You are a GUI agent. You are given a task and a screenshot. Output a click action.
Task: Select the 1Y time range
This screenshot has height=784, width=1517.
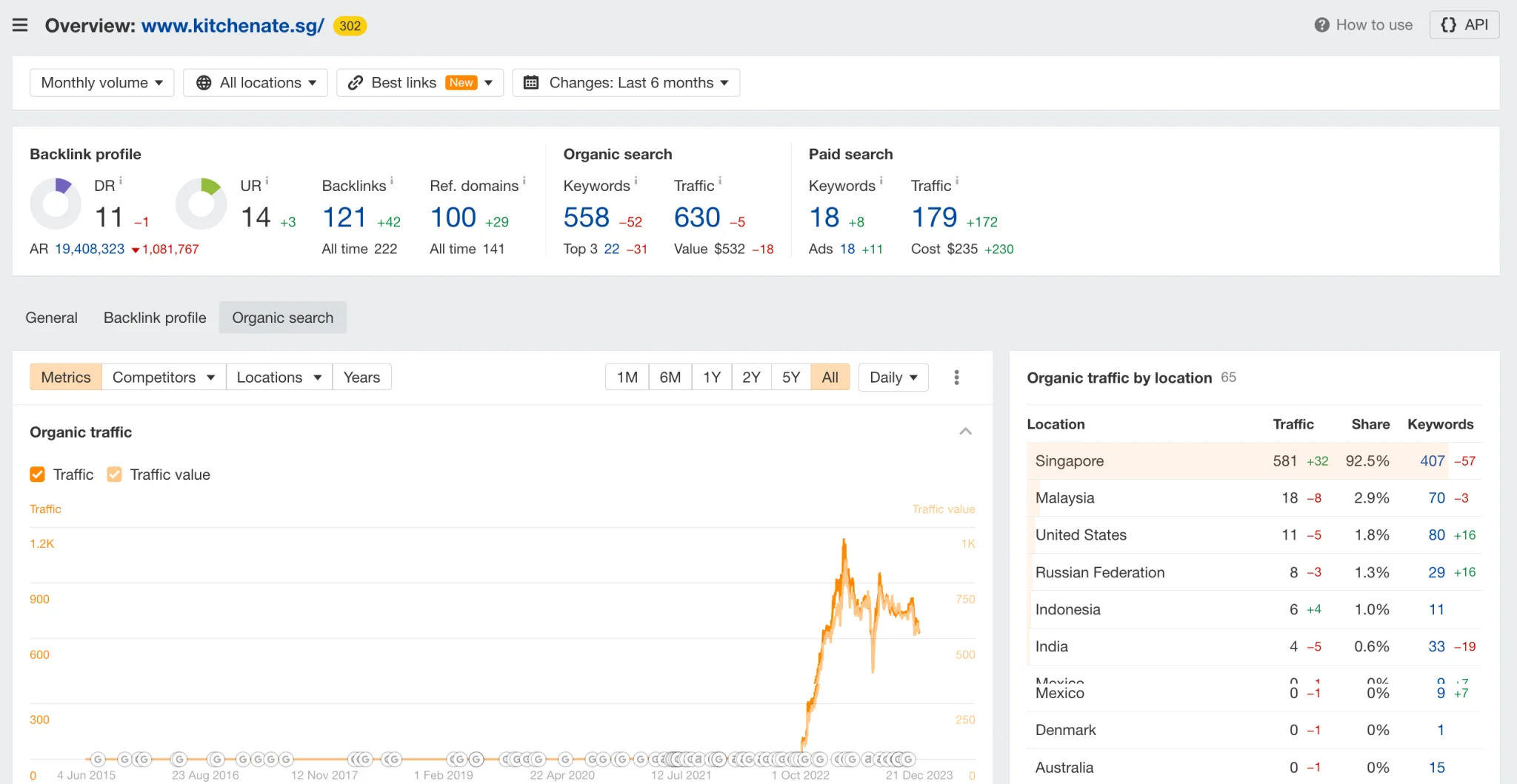point(711,378)
